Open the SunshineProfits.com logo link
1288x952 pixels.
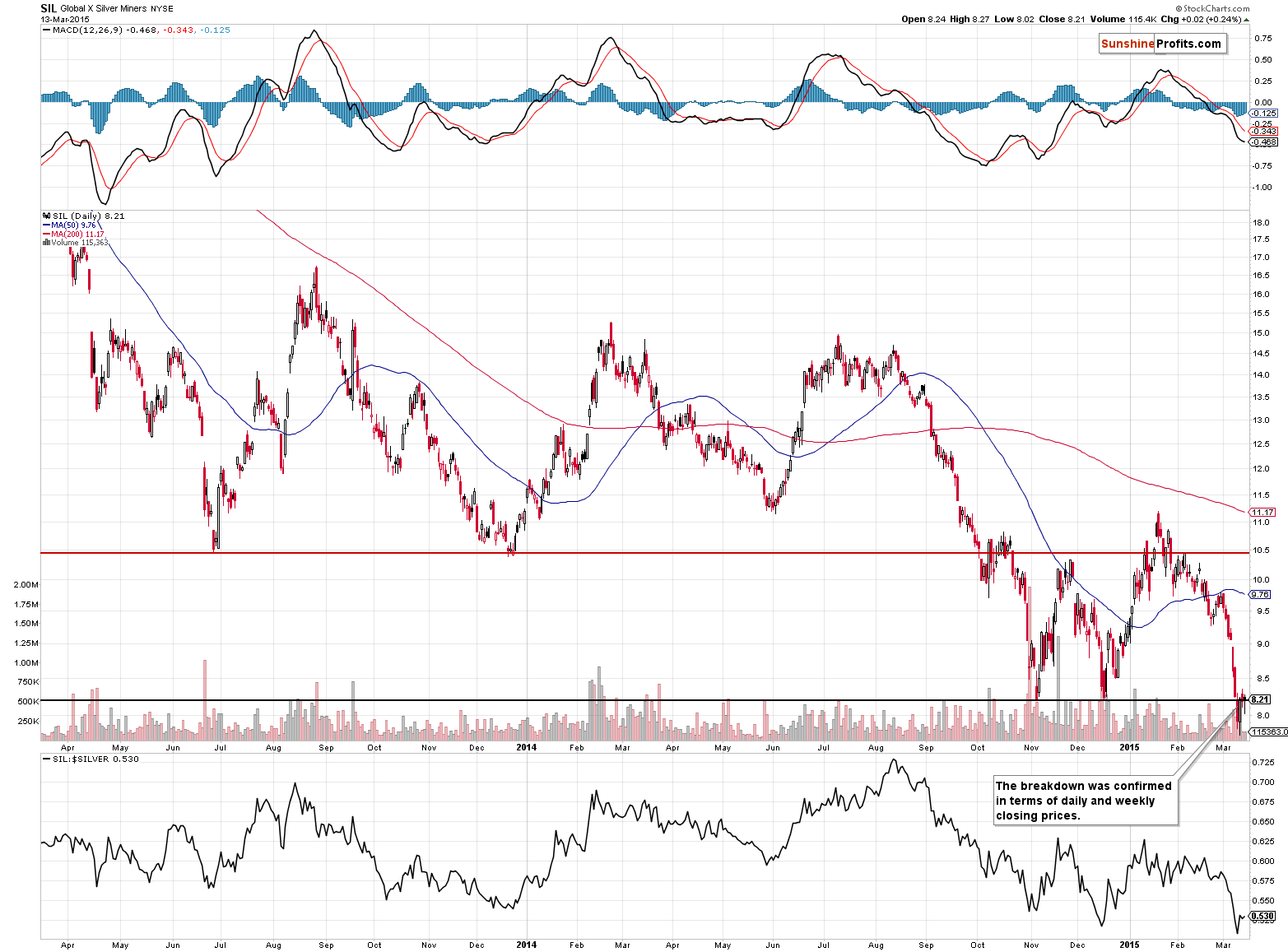(1162, 44)
